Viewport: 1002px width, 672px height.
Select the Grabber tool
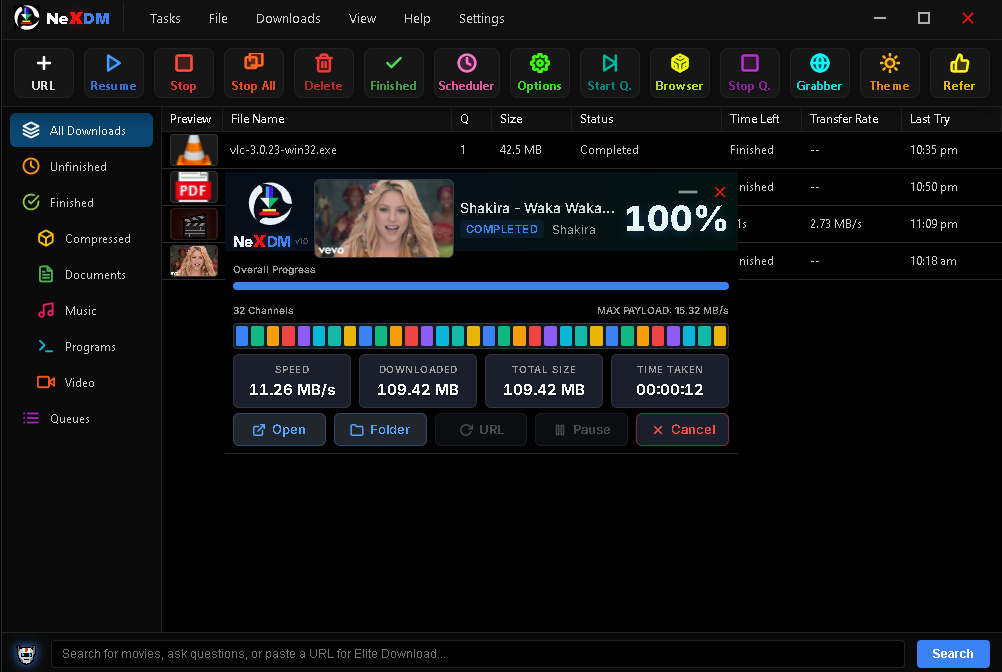(819, 72)
